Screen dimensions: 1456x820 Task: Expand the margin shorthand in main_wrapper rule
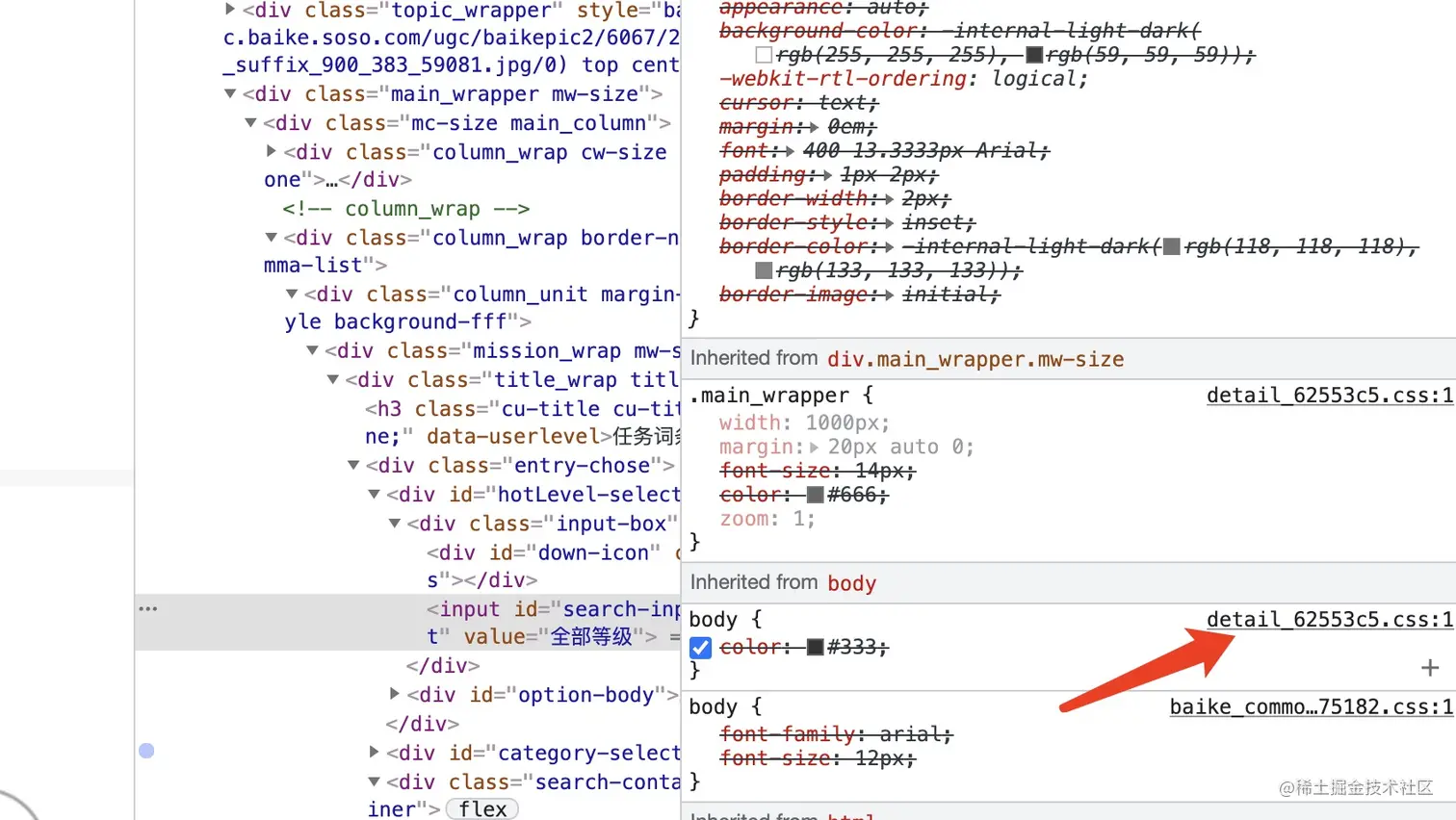814,447
